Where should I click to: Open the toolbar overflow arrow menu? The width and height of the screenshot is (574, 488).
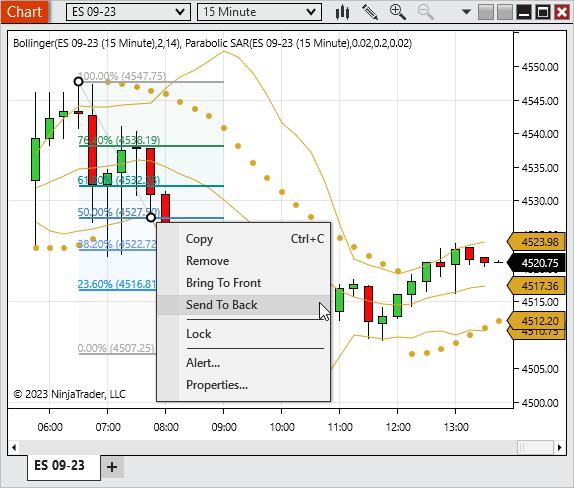click(466, 12)
